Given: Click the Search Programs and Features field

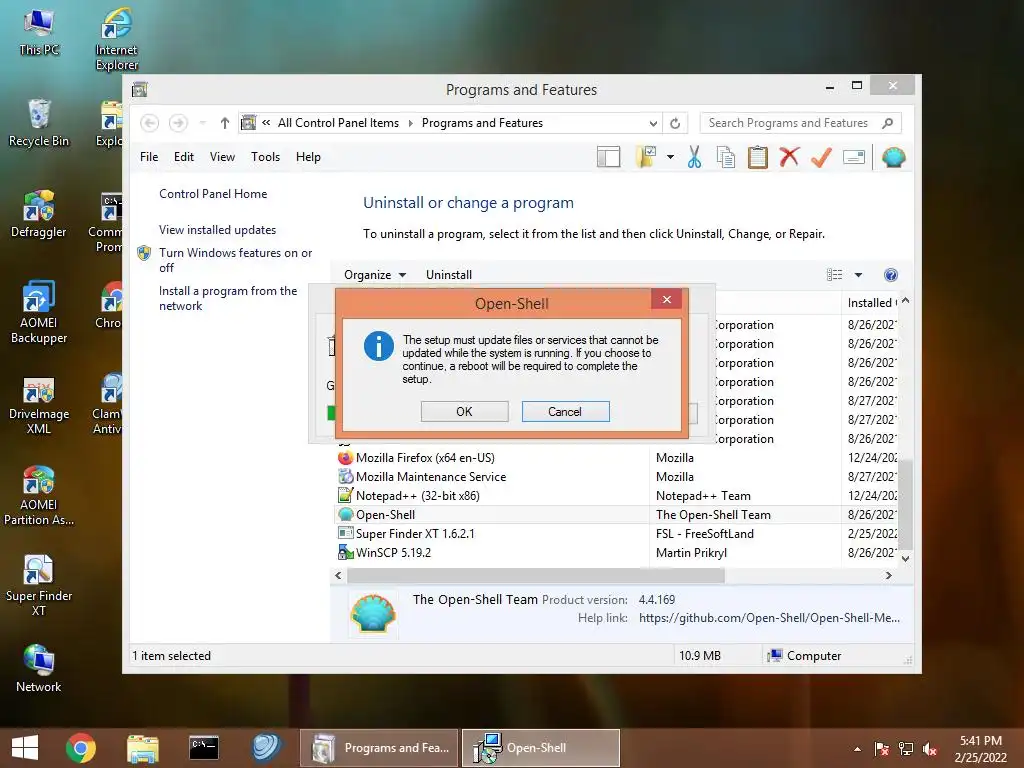Looking at the screenshot, I should [x=801, y=123].
